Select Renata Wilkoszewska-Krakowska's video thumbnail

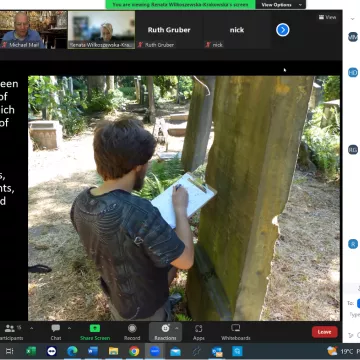click(101, 30)
